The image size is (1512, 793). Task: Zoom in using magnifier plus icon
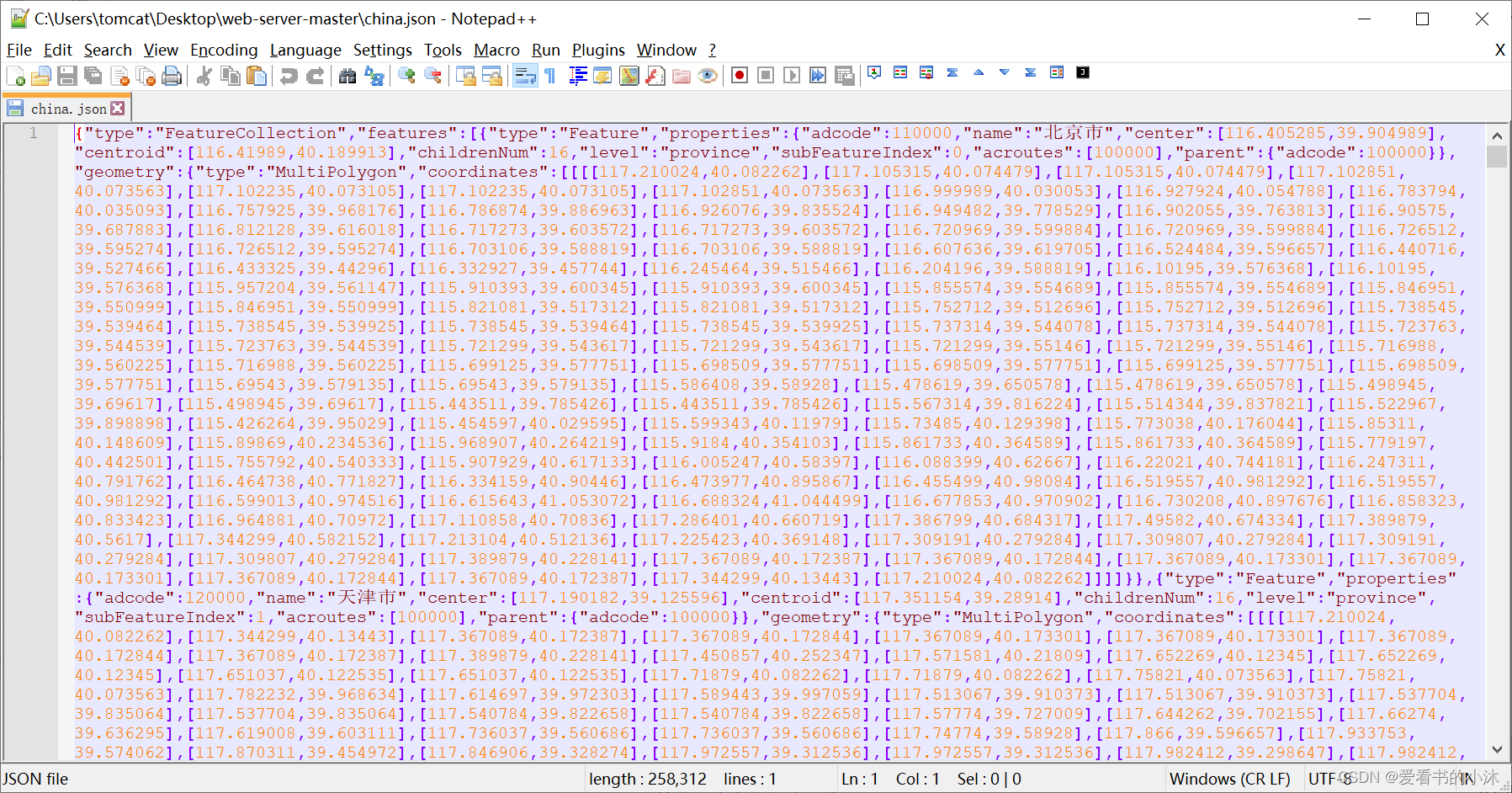point(406,76)
